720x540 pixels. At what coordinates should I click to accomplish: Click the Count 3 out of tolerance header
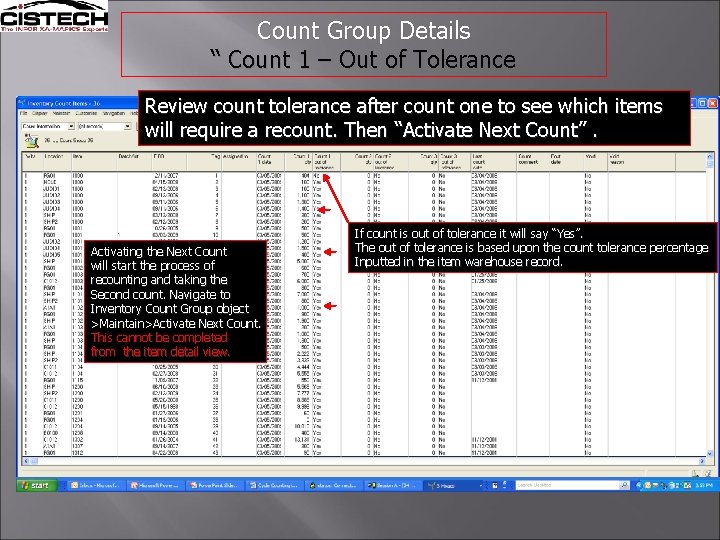click(455, 162)
